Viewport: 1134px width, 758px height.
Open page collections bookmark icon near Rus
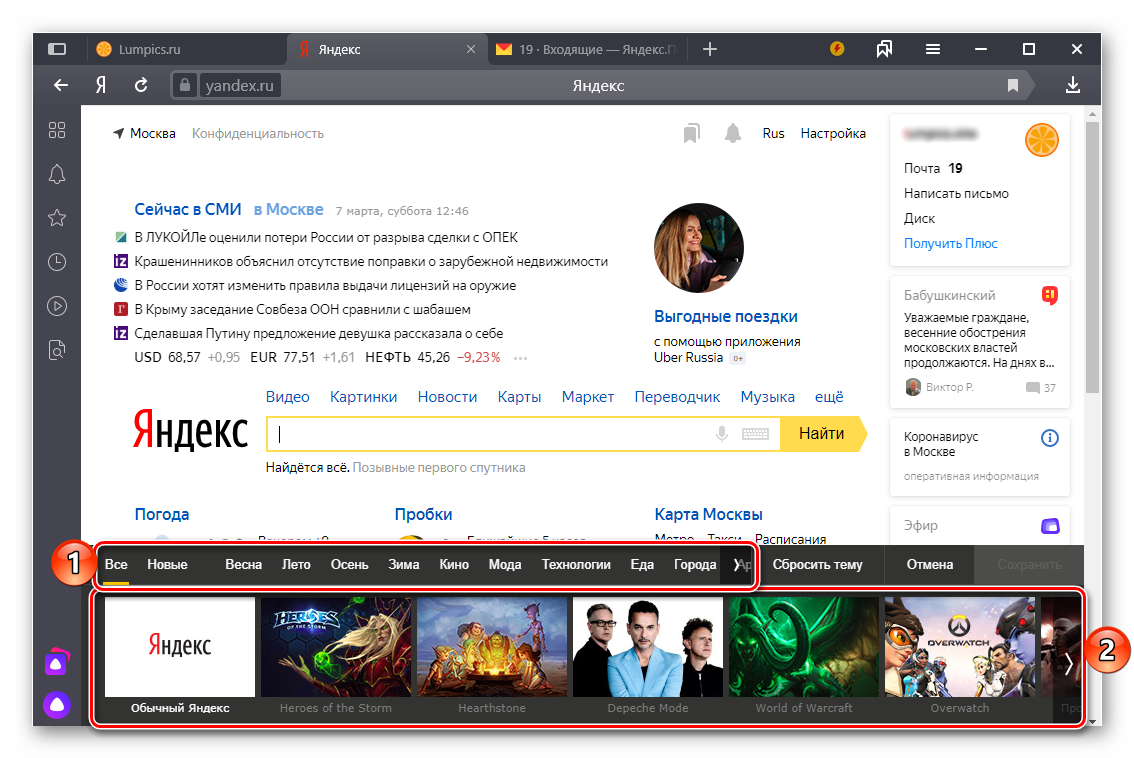tap(691, 133)
